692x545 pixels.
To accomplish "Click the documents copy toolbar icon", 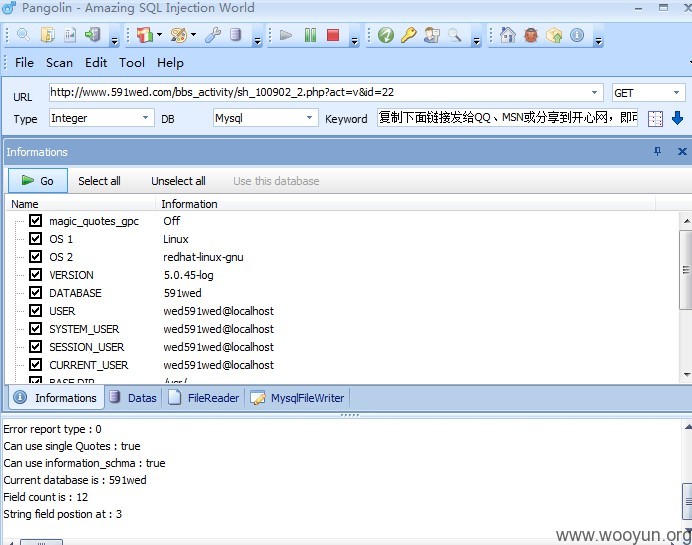I will (47, 35).
